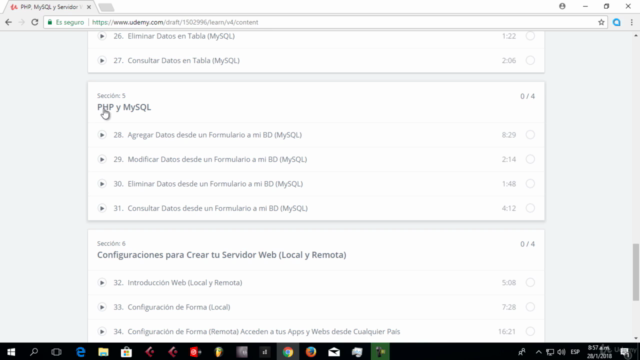The width and height of the screenshot is (640, 360).
Task: Open the Chrome three-dot menu
Action: point(631,22)
